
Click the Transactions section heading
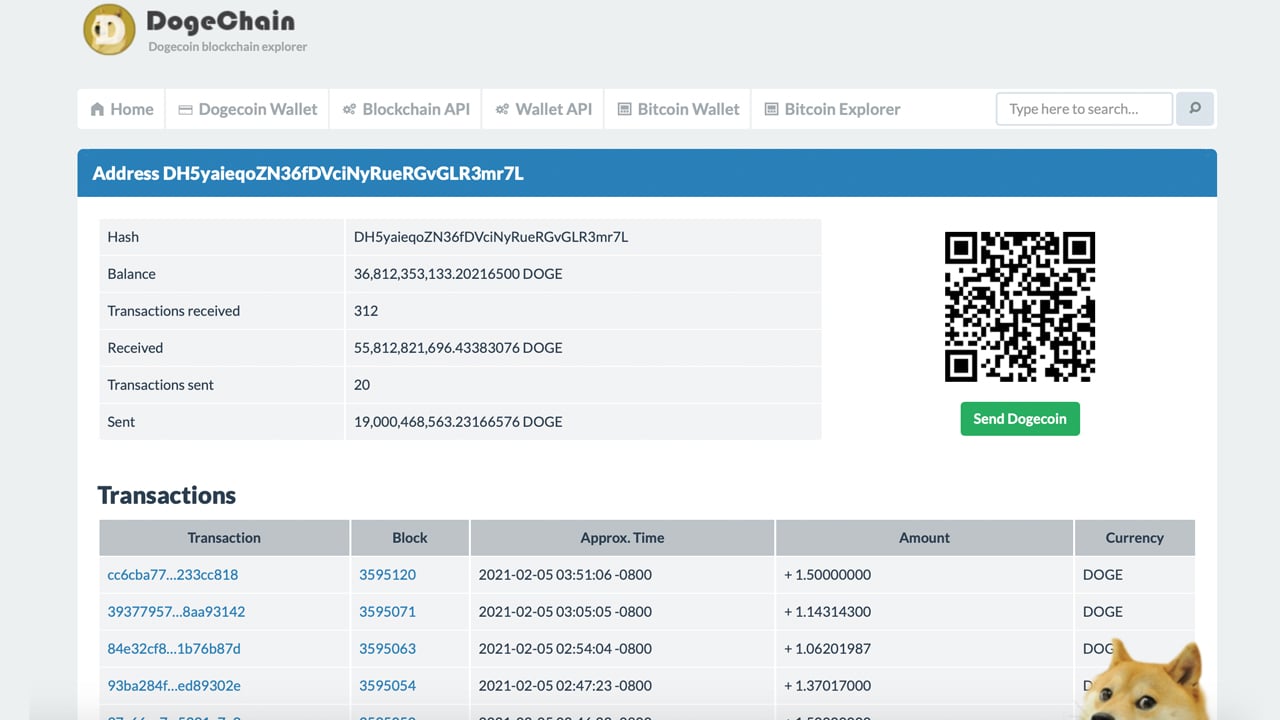[x=167, y=495]
